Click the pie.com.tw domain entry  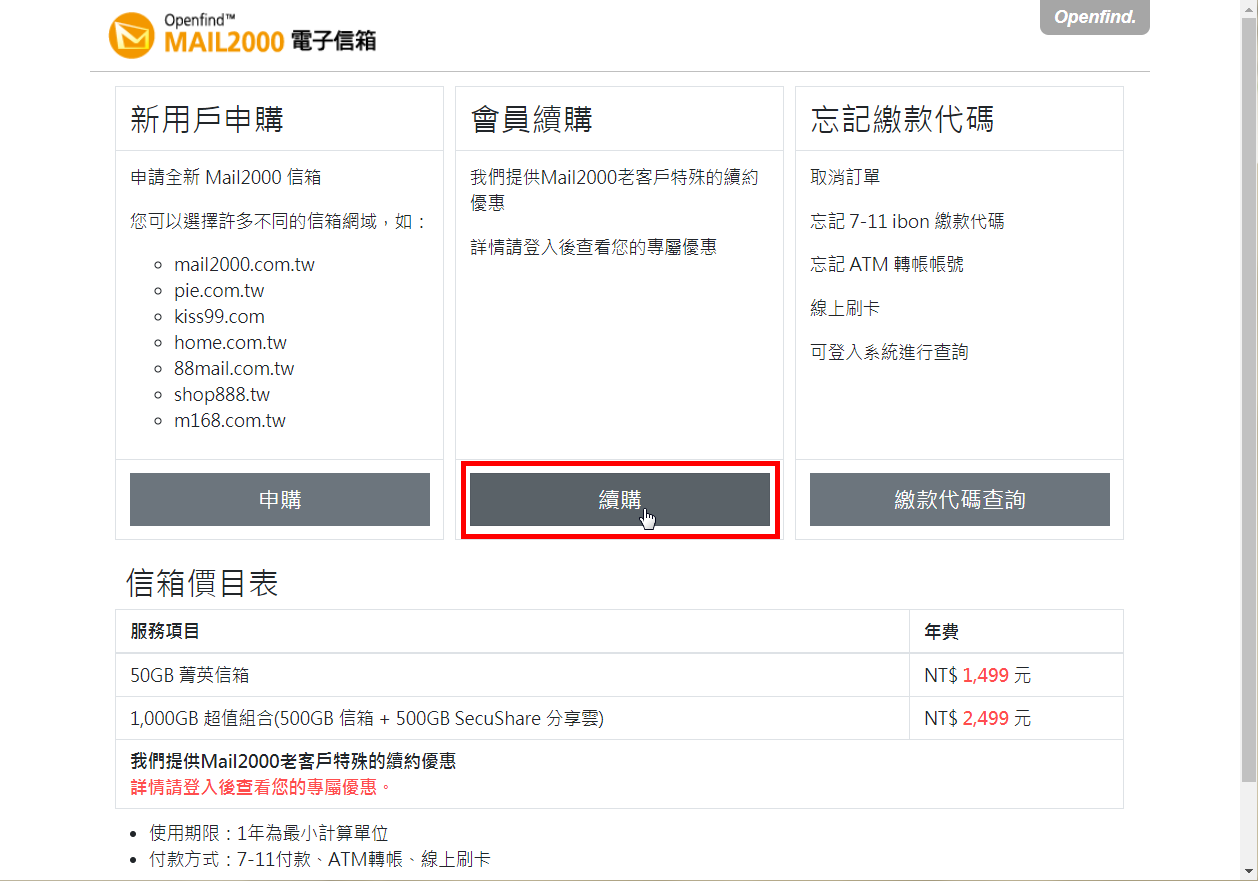(x=219, y=291)
